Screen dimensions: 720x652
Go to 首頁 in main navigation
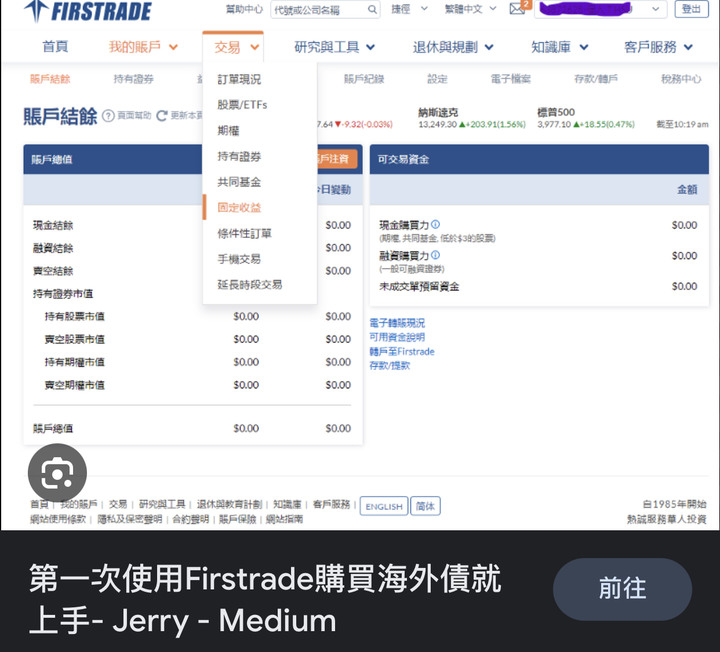55,47
